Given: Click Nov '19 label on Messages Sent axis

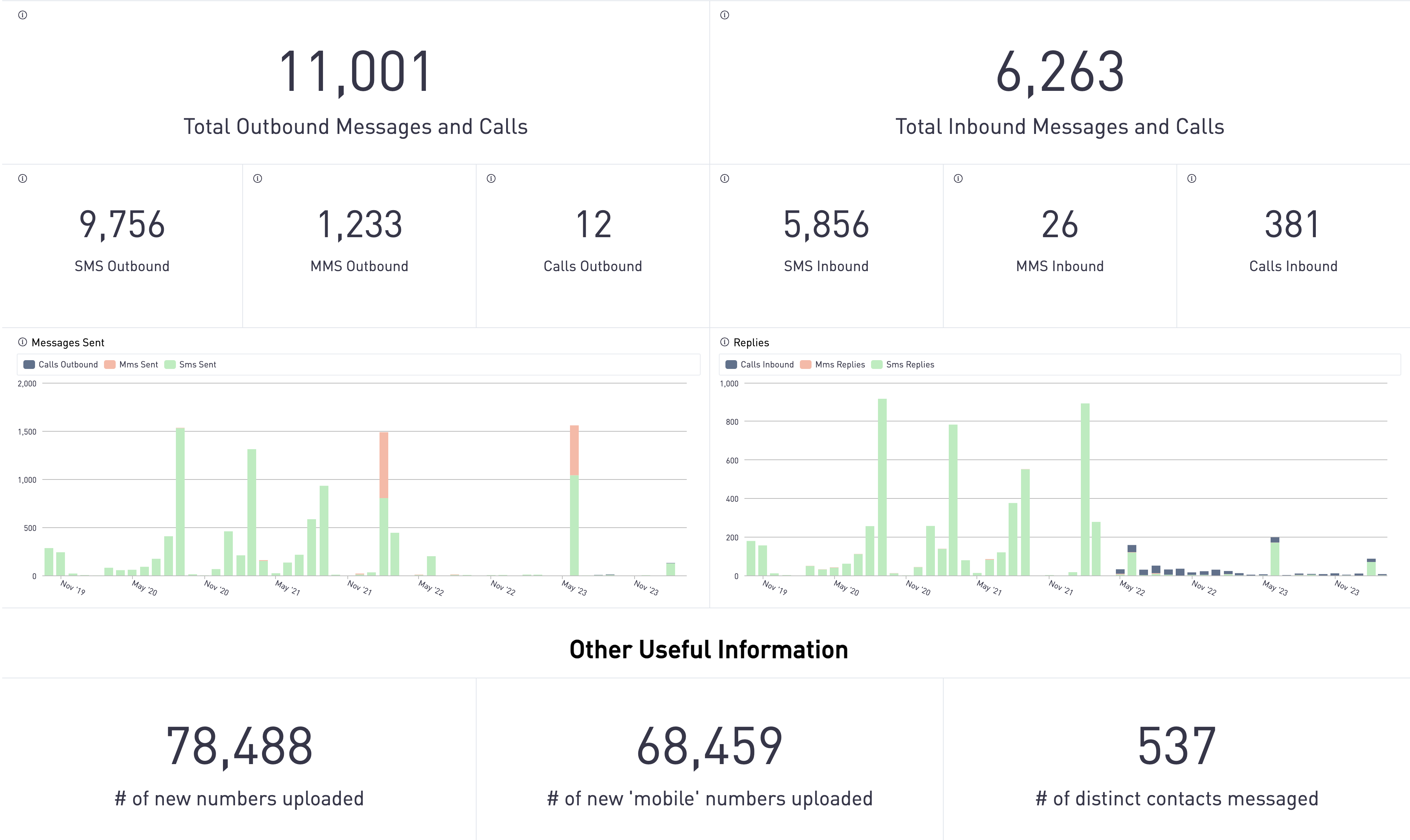Looking at the screenshot, I should tap(73, 587).
